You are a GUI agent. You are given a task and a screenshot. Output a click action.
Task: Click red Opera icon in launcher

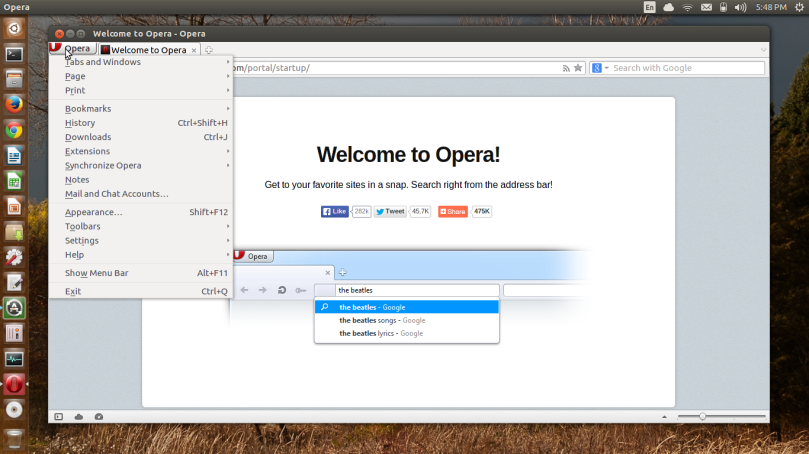point(14,384)
